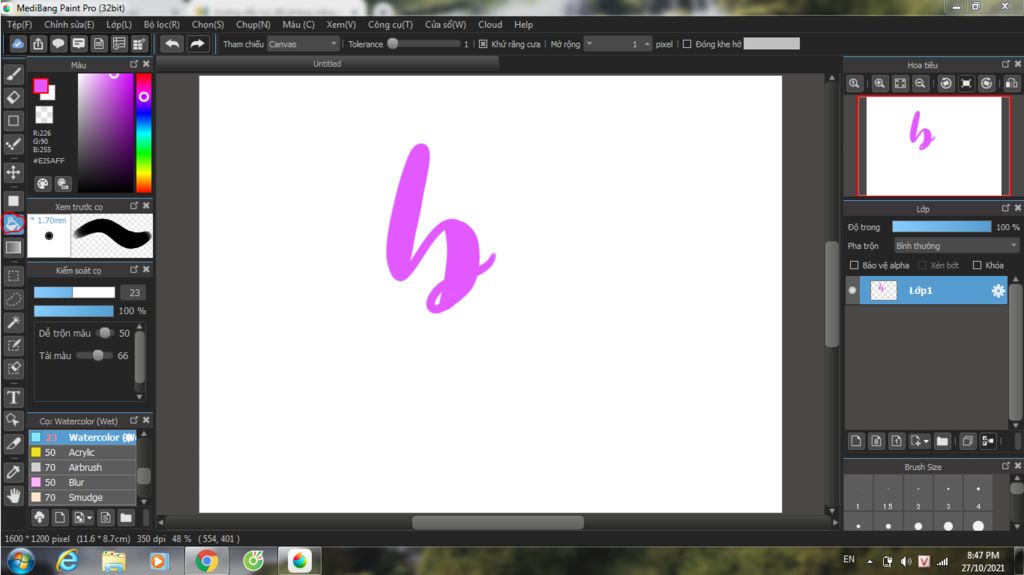Image resolution: width=1024 pixels, height=575 pixels.
Task: Zoom in on the navigator panel
Action: pos(880,83)
